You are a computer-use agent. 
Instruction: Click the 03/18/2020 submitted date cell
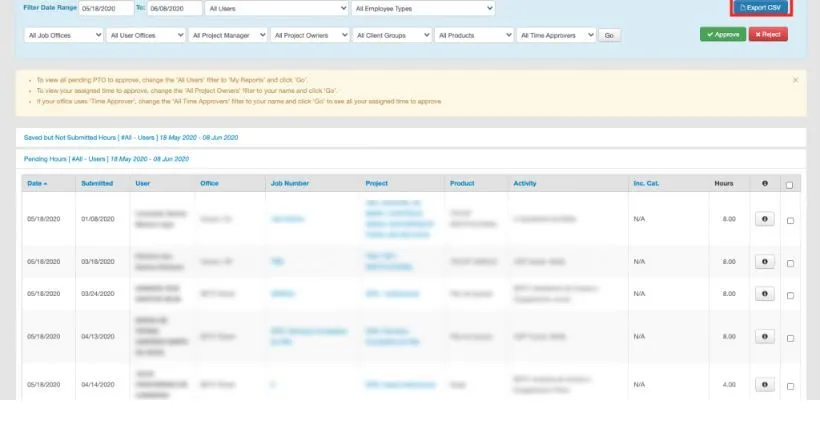click(98, 261)
